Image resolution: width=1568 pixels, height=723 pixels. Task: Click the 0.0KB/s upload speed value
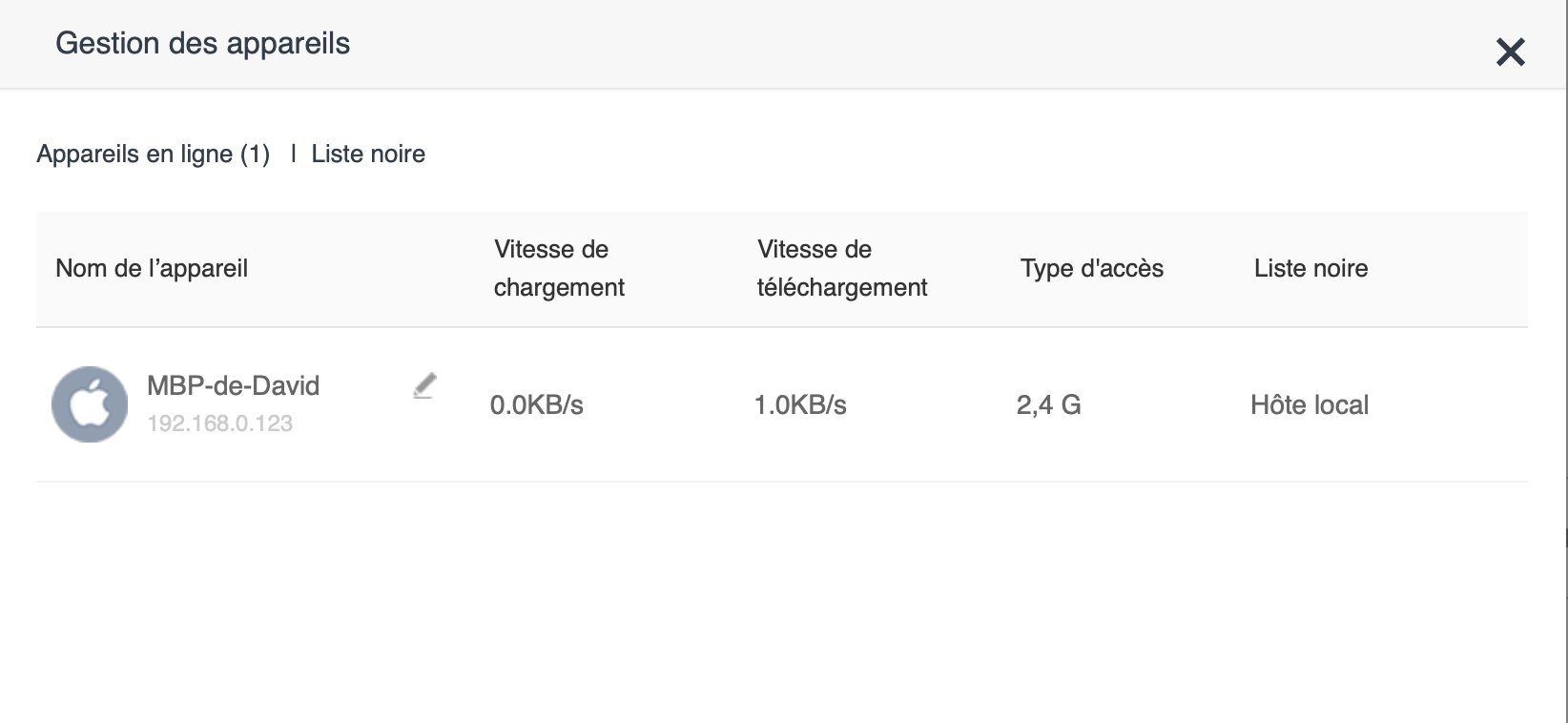pos(536,405)
